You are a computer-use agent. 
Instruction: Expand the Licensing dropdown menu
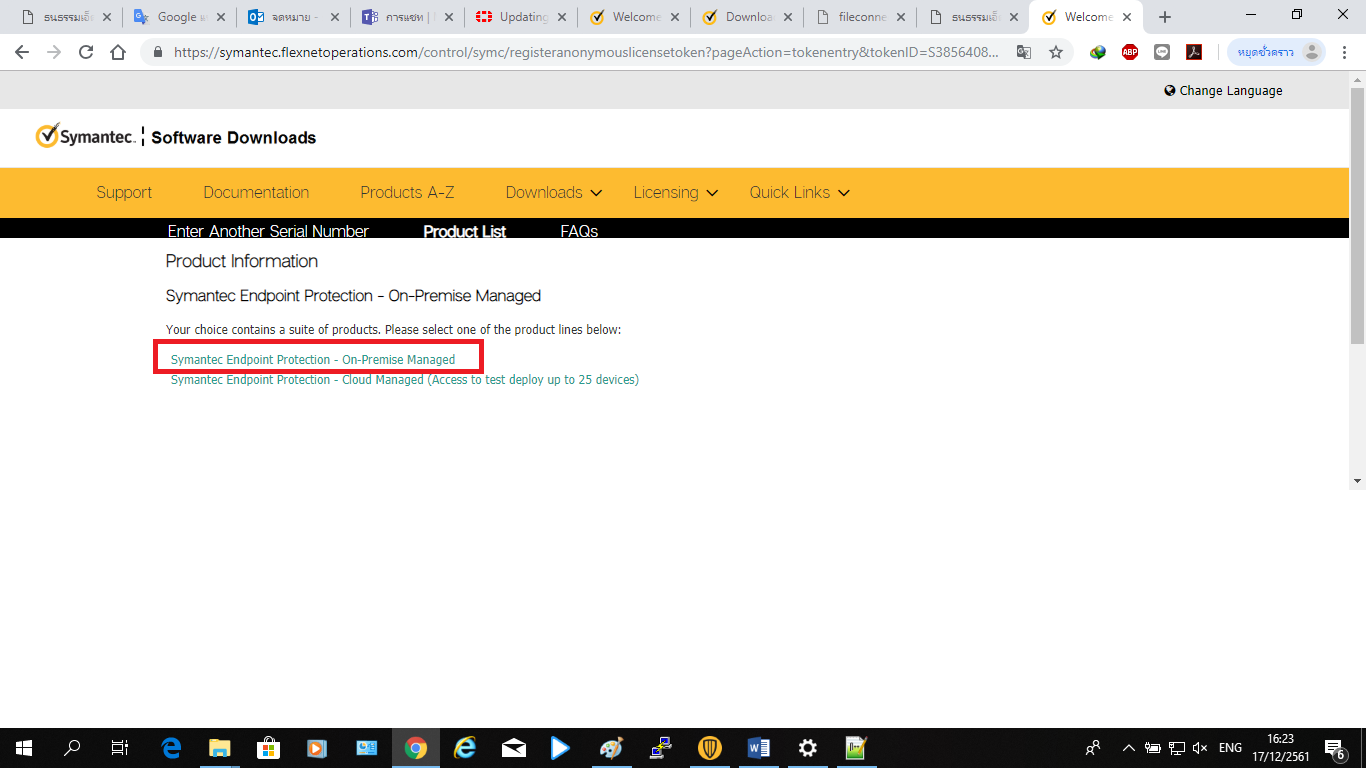[675, 193]
